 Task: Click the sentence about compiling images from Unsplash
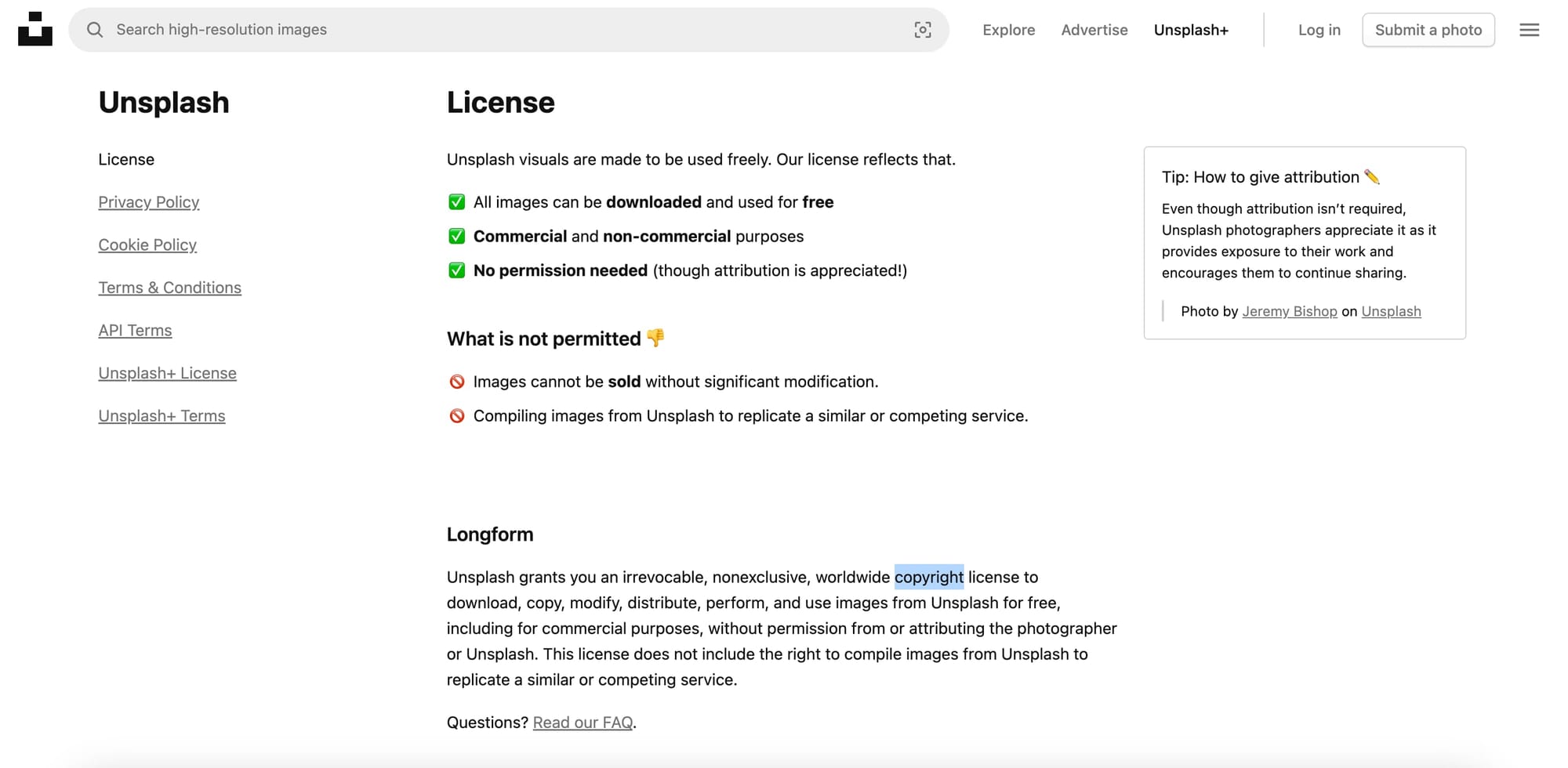coord(750,416)
